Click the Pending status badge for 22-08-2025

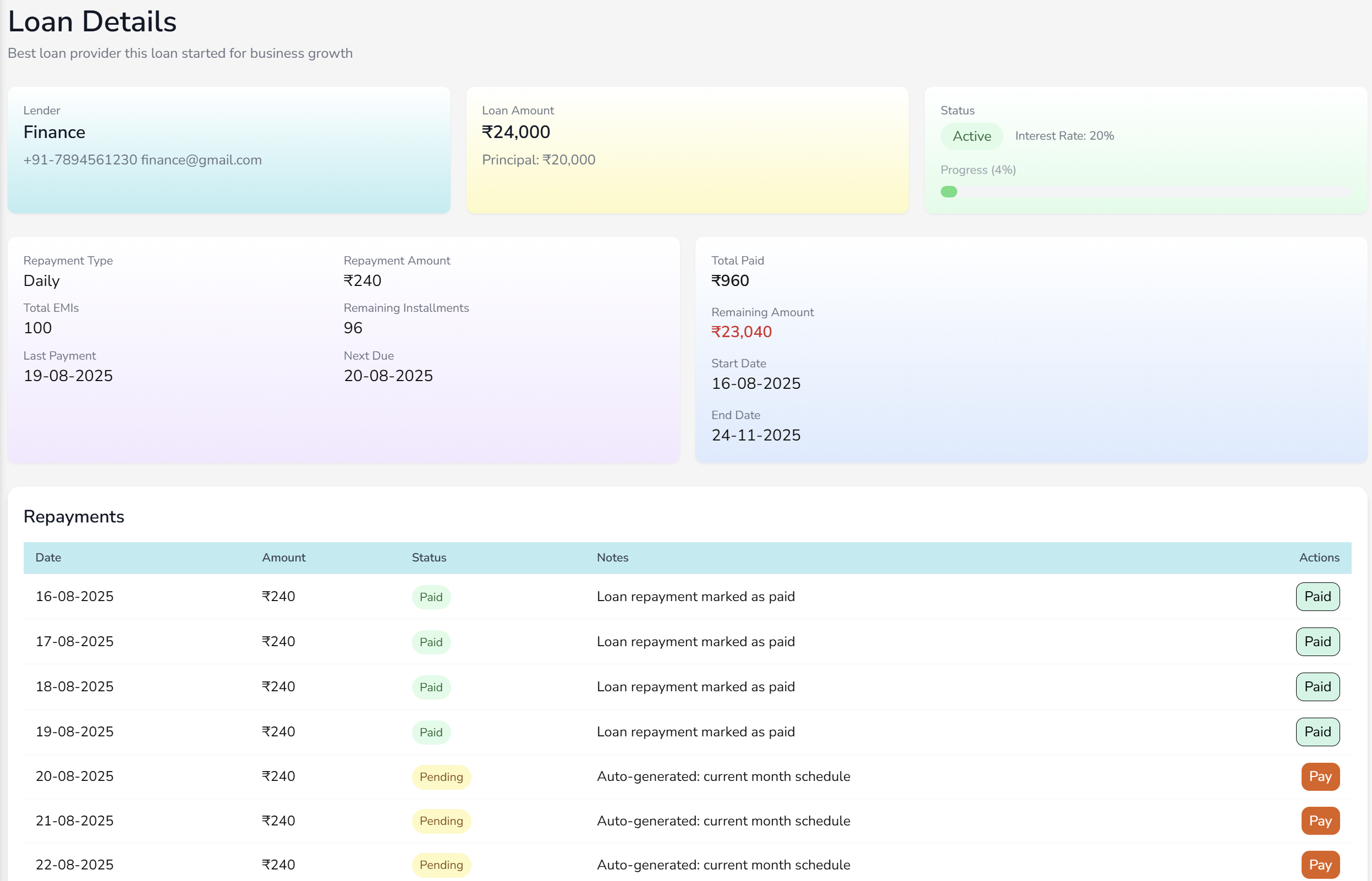click(x=441, y=865)
